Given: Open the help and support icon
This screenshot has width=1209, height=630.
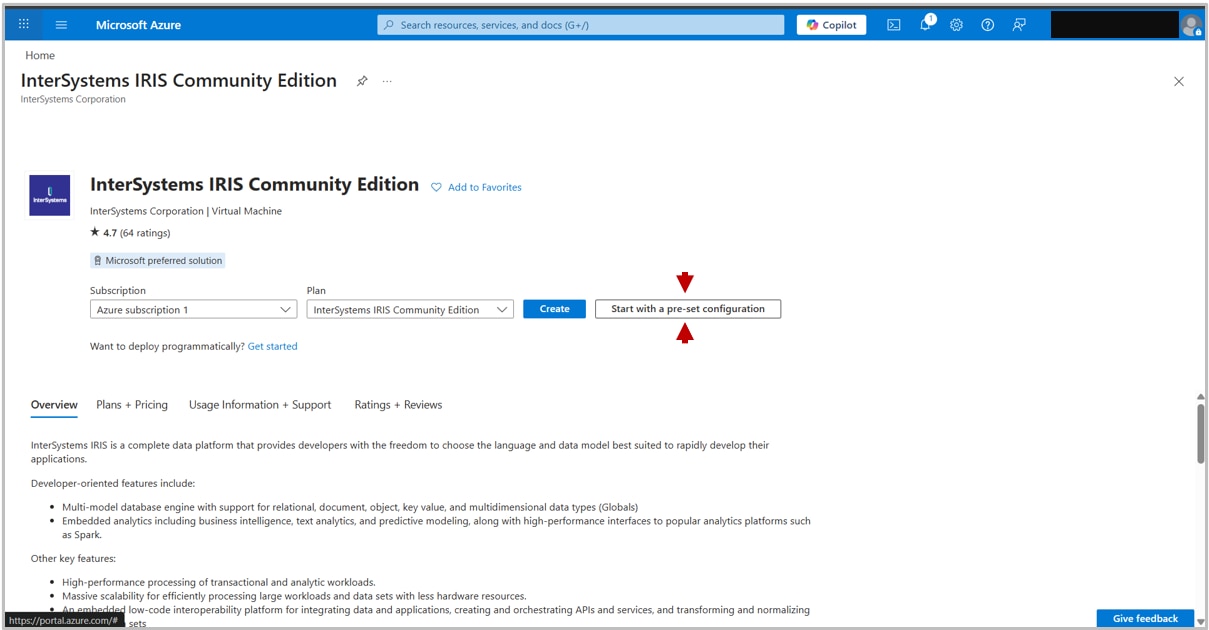Looking at the screenshot, I should (987, 24).
